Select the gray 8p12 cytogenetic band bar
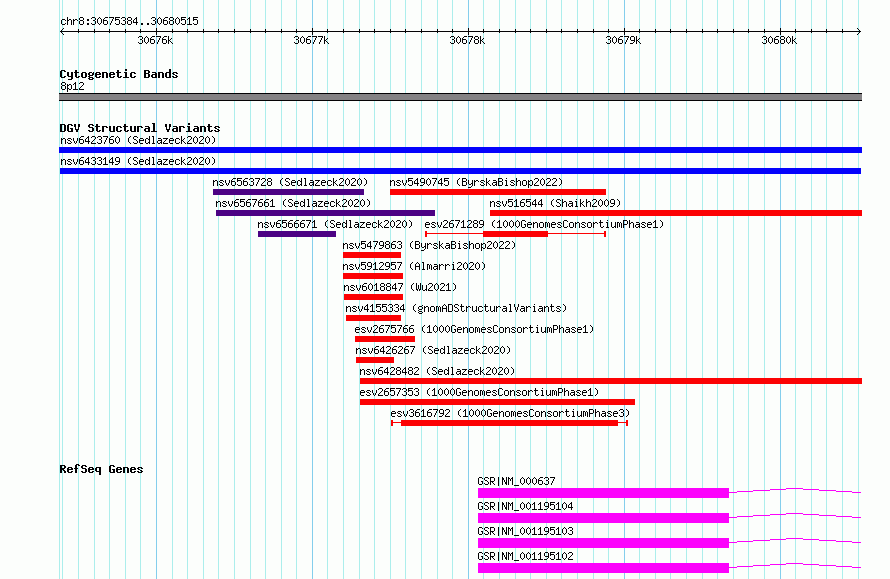Viewport: 890px width, 579px height. 460,97
